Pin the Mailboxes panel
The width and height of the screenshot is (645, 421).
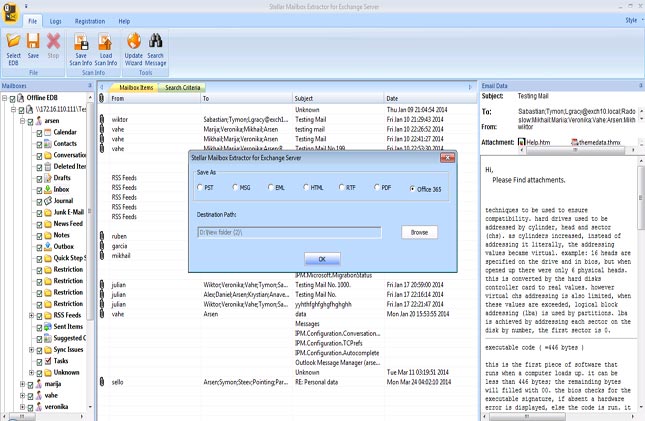[x=90, y=86]
